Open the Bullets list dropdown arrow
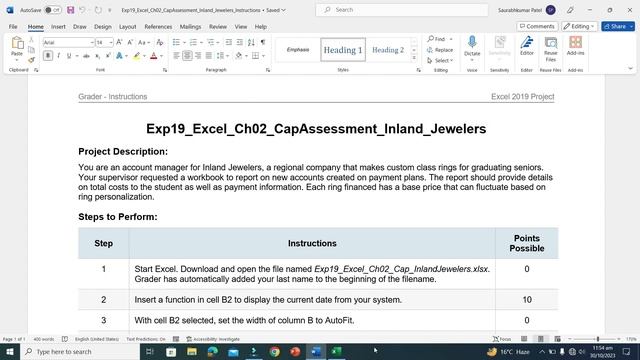The height and width of the screenshot is (360, 640). (184, 42)
